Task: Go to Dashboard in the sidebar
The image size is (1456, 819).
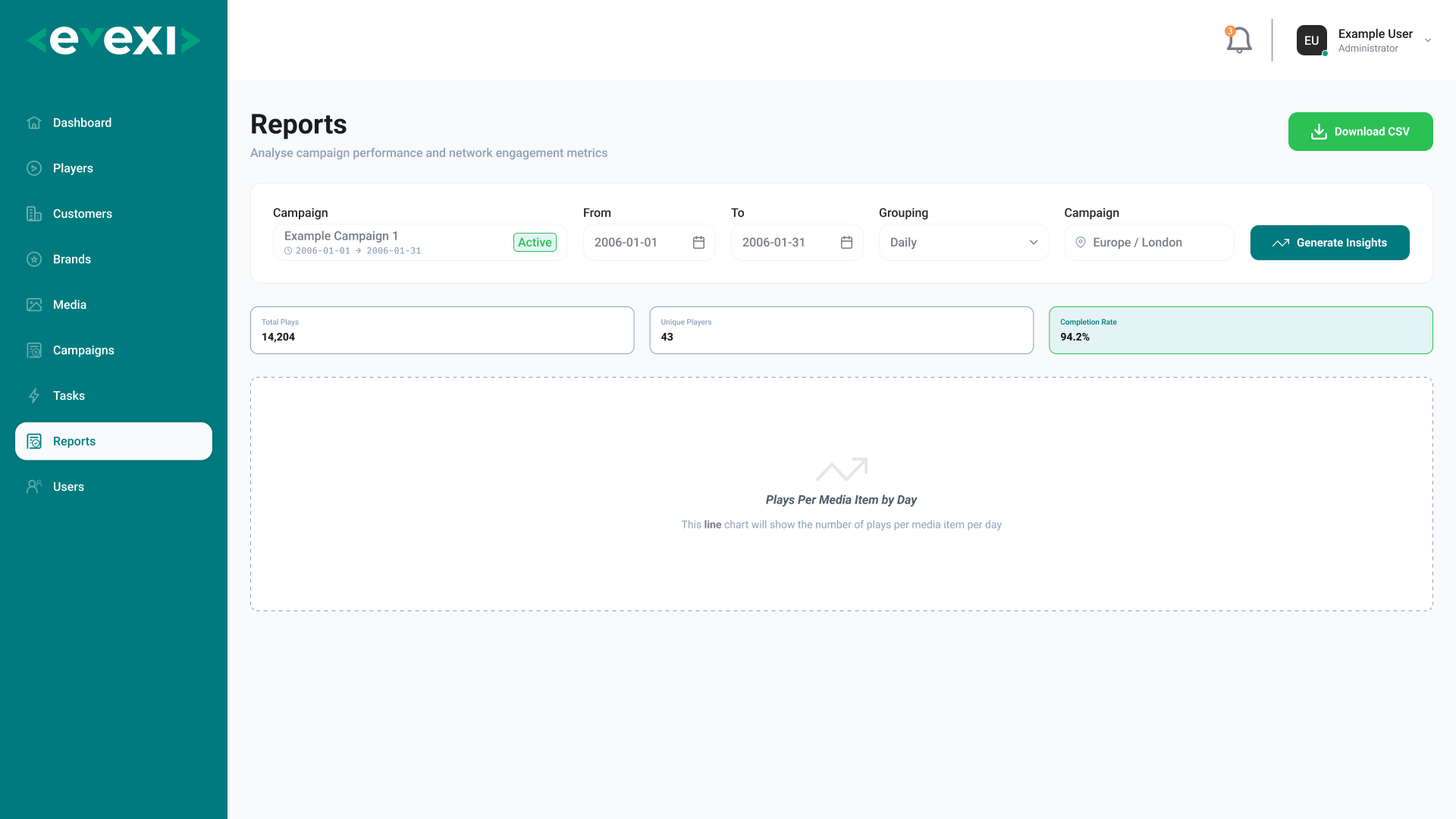Action: coord(114,123)
